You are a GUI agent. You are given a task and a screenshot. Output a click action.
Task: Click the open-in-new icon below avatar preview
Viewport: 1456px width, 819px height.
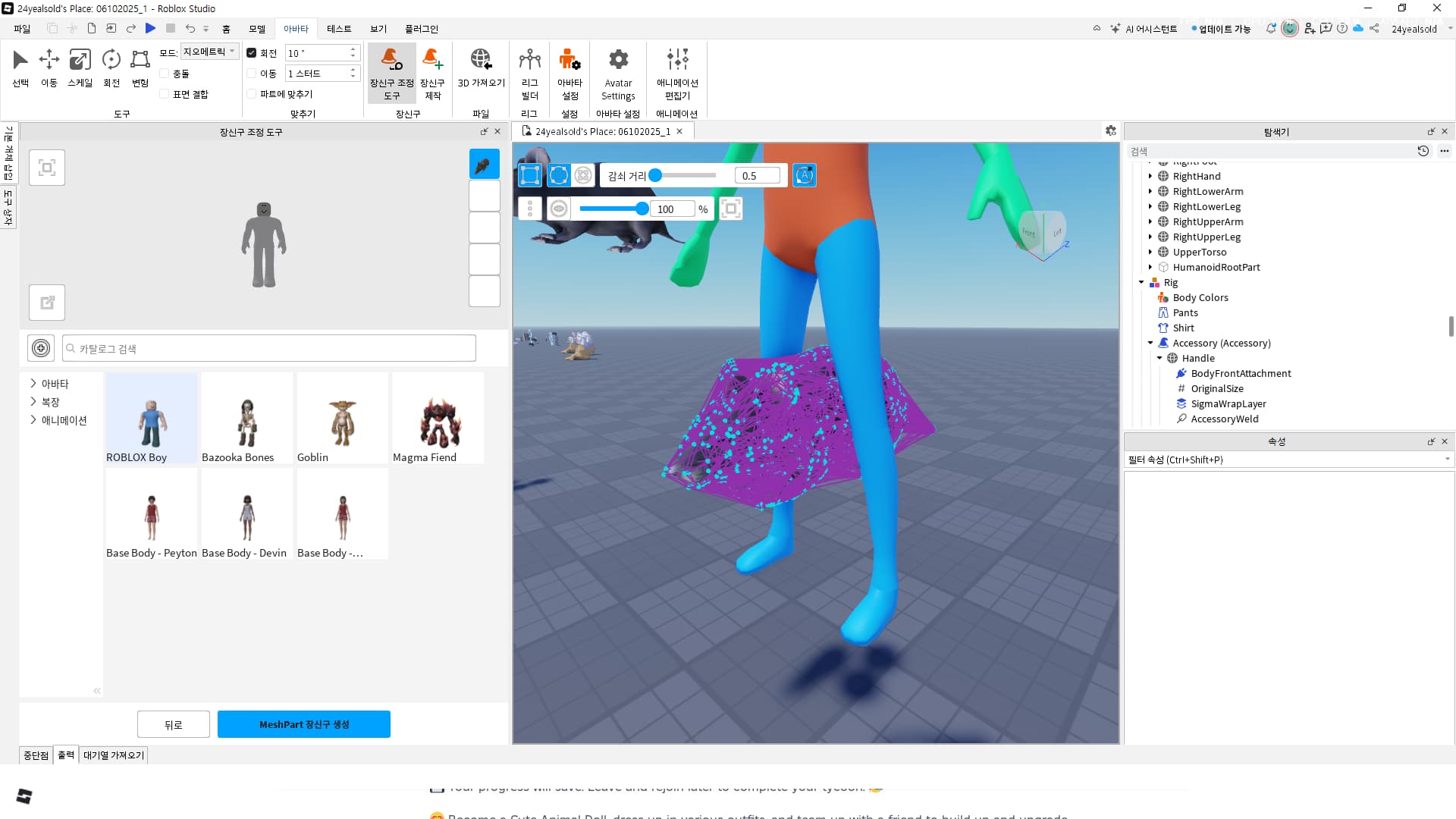coord(47,303)
